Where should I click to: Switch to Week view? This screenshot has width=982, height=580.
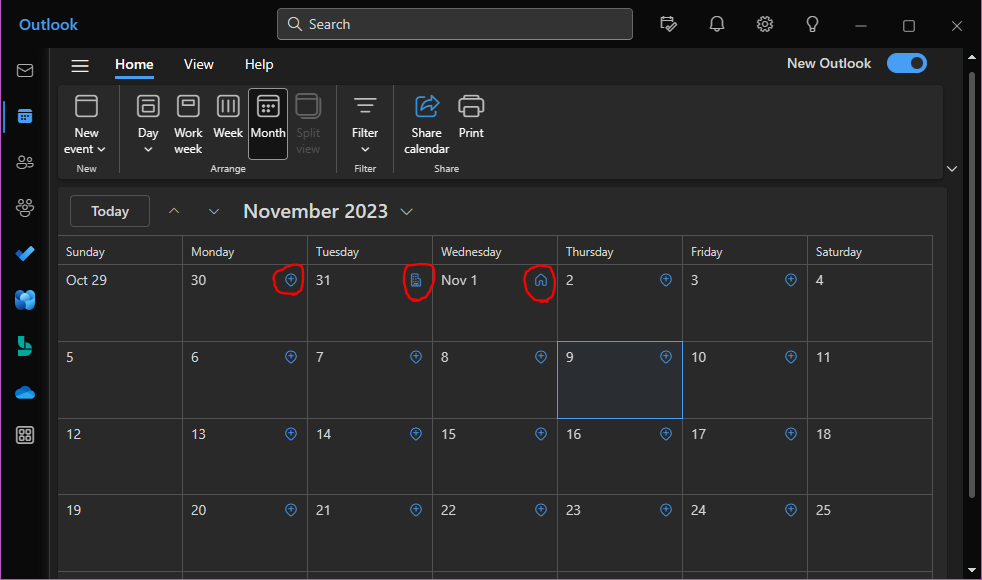[x=228, y=117]
